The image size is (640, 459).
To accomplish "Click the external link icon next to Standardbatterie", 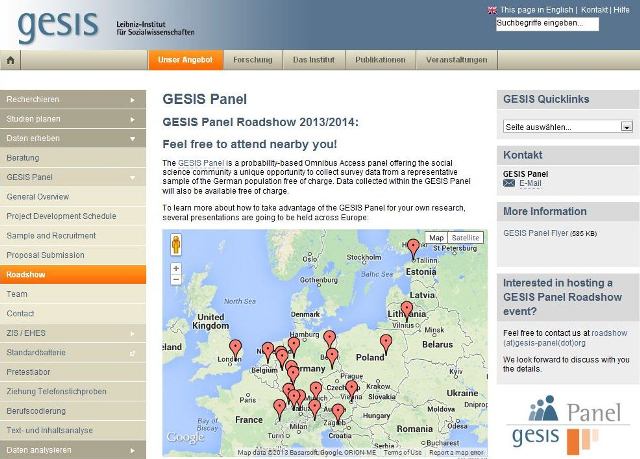I will [132, 353].
